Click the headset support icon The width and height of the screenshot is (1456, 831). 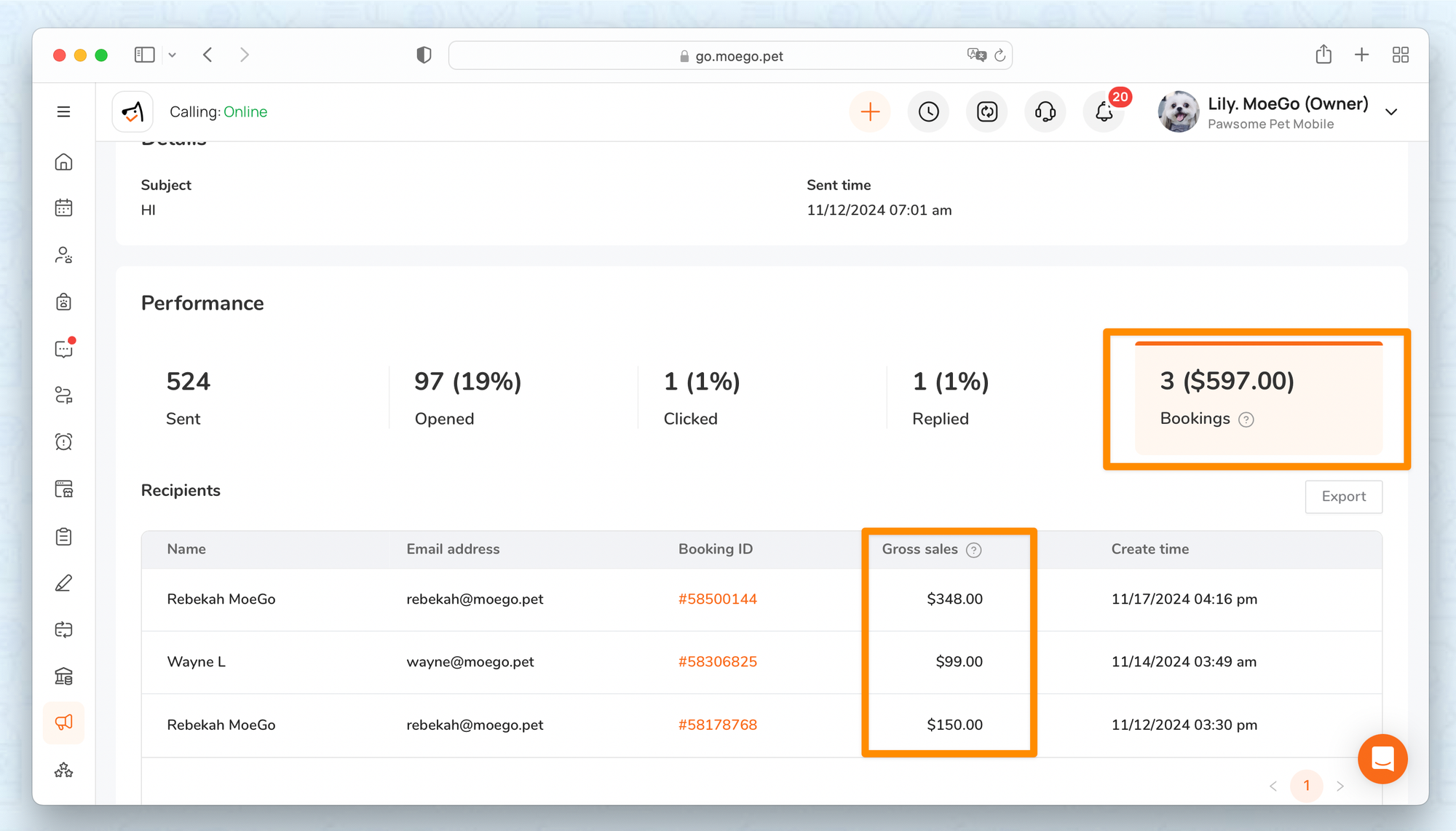point(1045,112)
